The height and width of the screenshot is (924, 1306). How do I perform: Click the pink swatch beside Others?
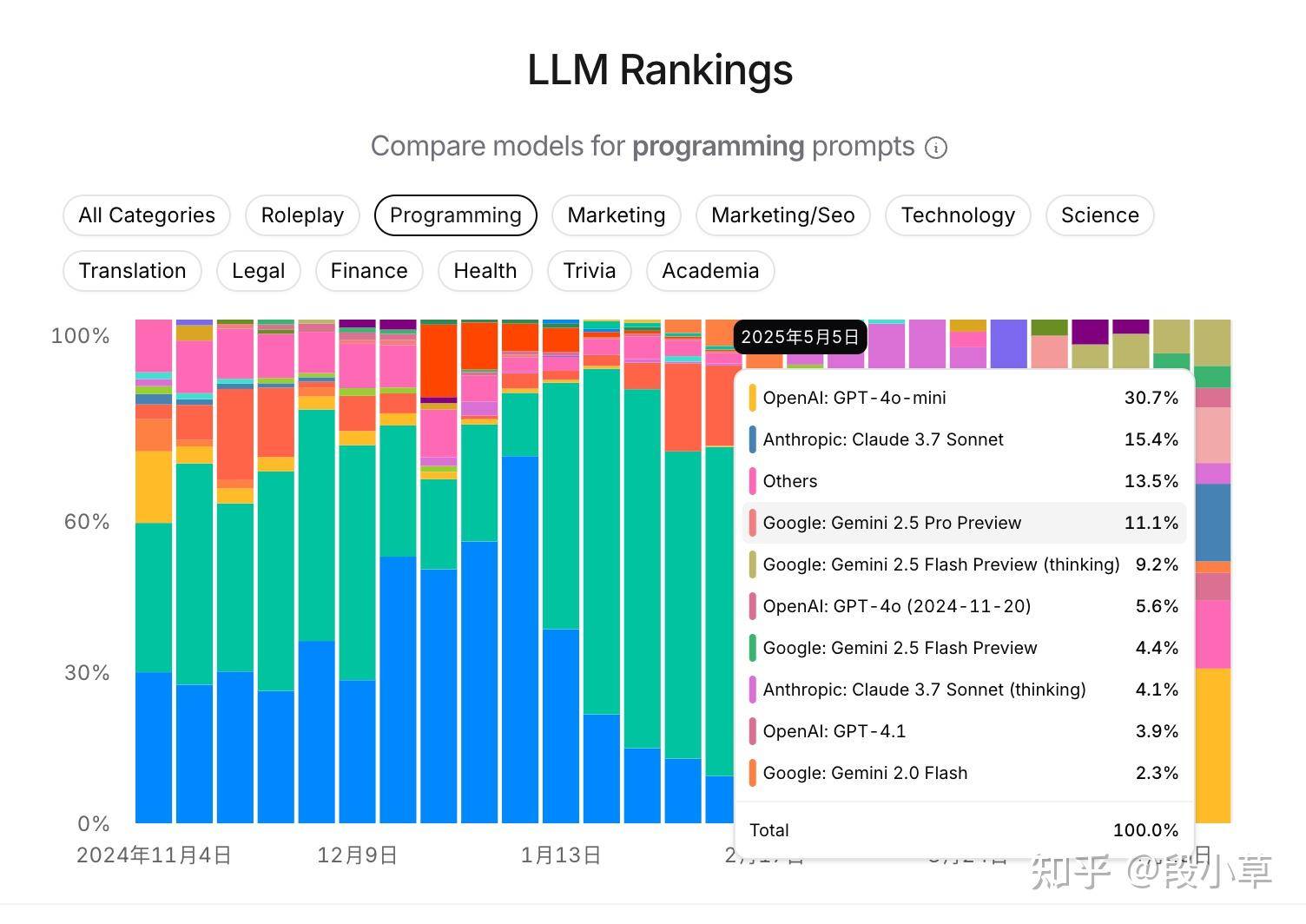tap(752, 481)
